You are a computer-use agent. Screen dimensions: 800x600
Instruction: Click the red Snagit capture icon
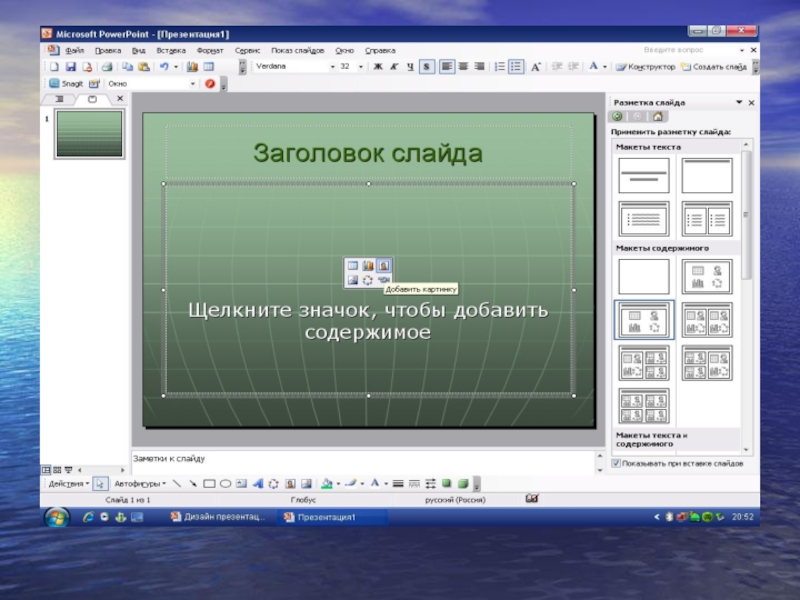click(210, 84)
